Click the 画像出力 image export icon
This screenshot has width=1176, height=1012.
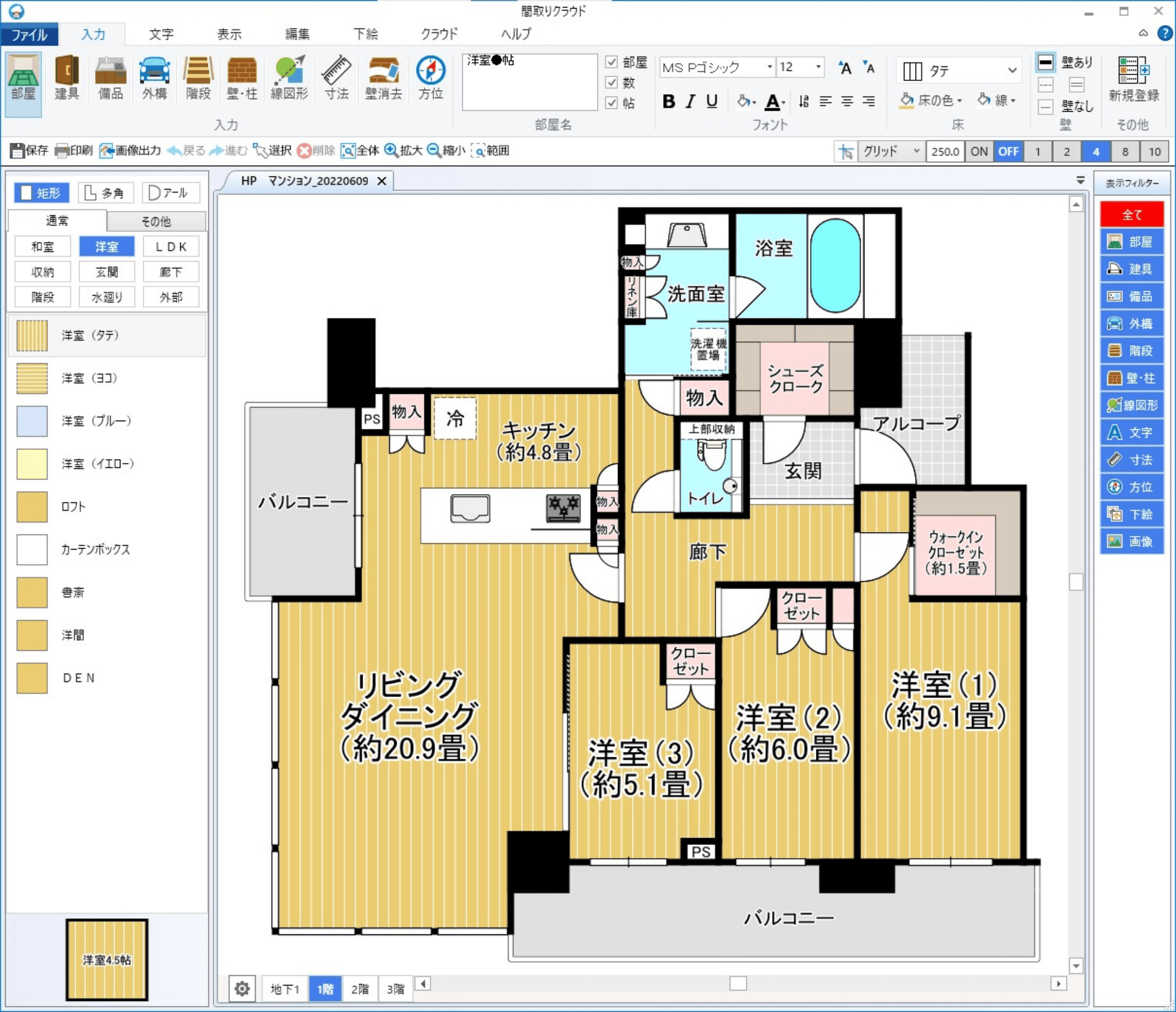pyautogui.click(x=107, y=151)
